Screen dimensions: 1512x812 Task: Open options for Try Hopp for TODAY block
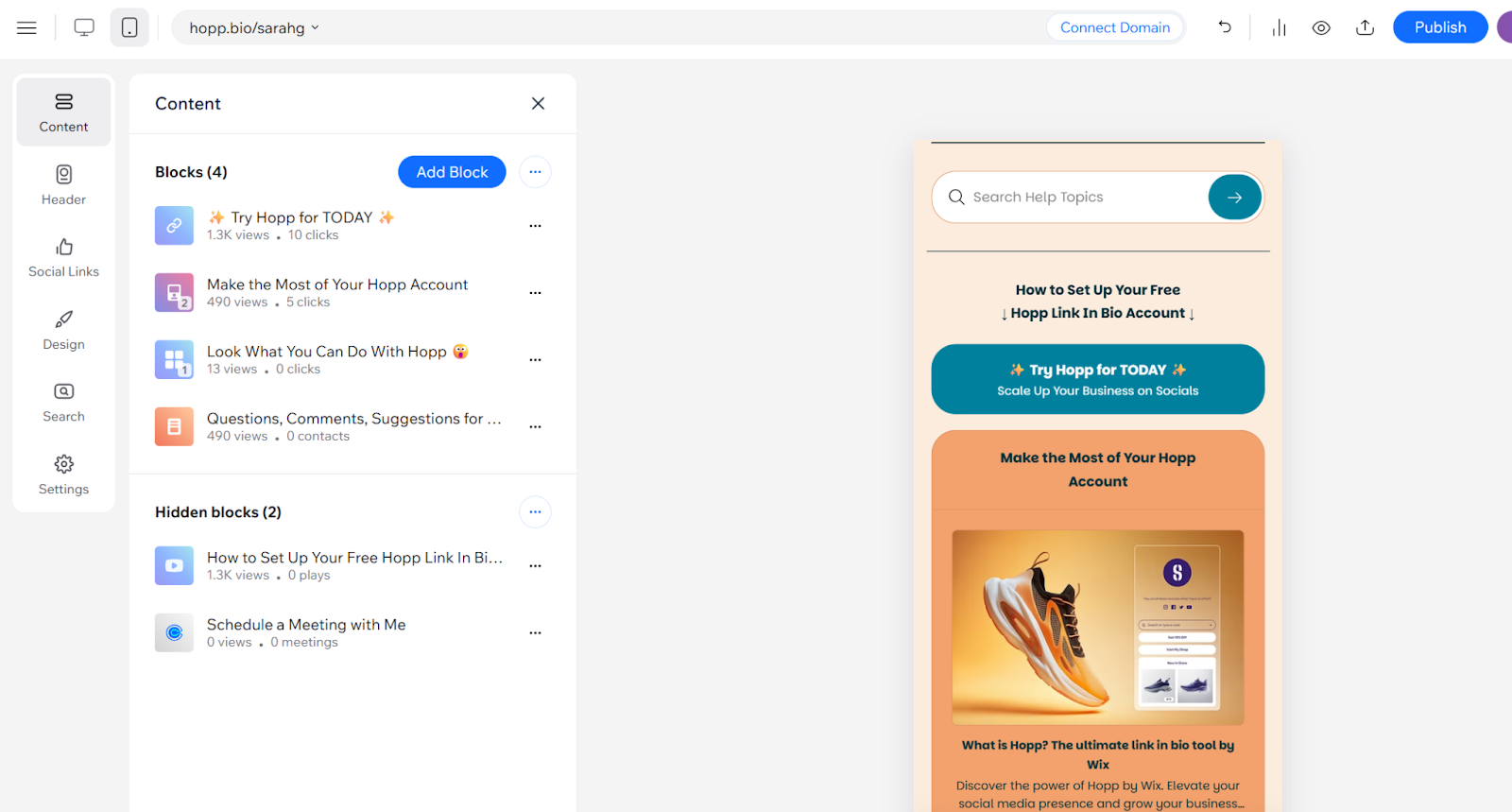tap(535, 226)
